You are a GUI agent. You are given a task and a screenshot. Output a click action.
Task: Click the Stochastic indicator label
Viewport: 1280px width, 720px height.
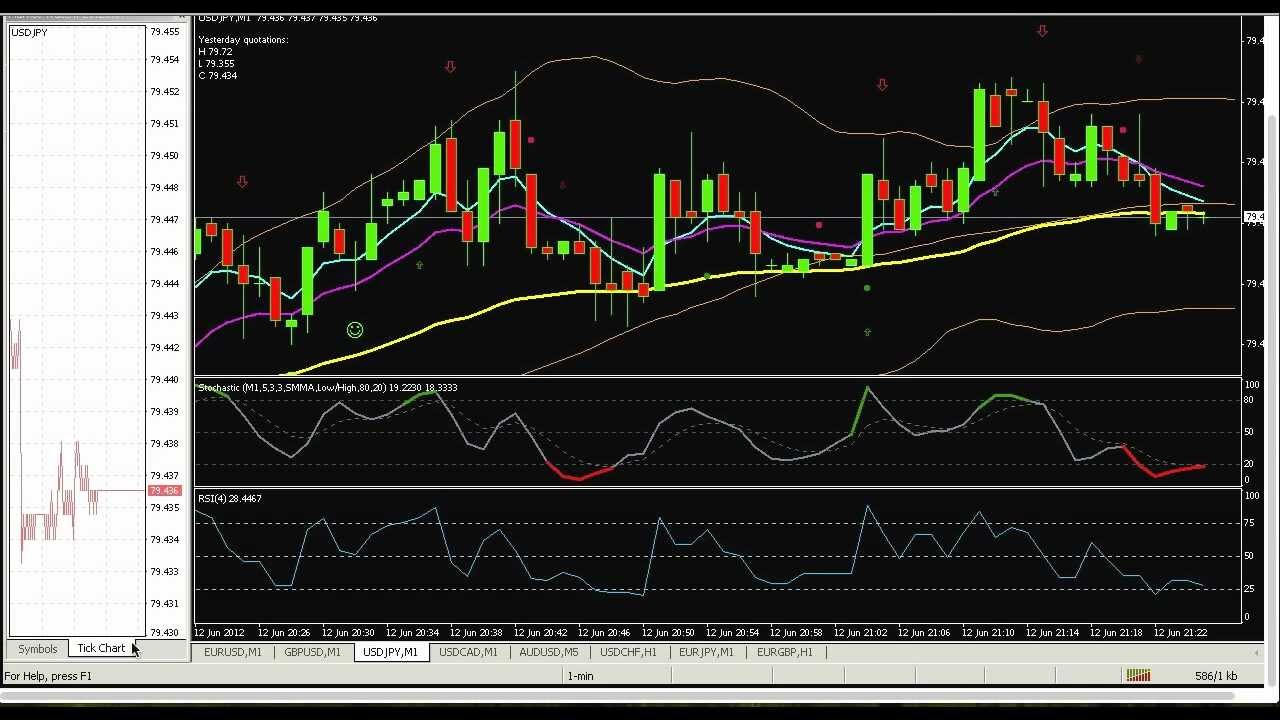(x=328, y=387)
